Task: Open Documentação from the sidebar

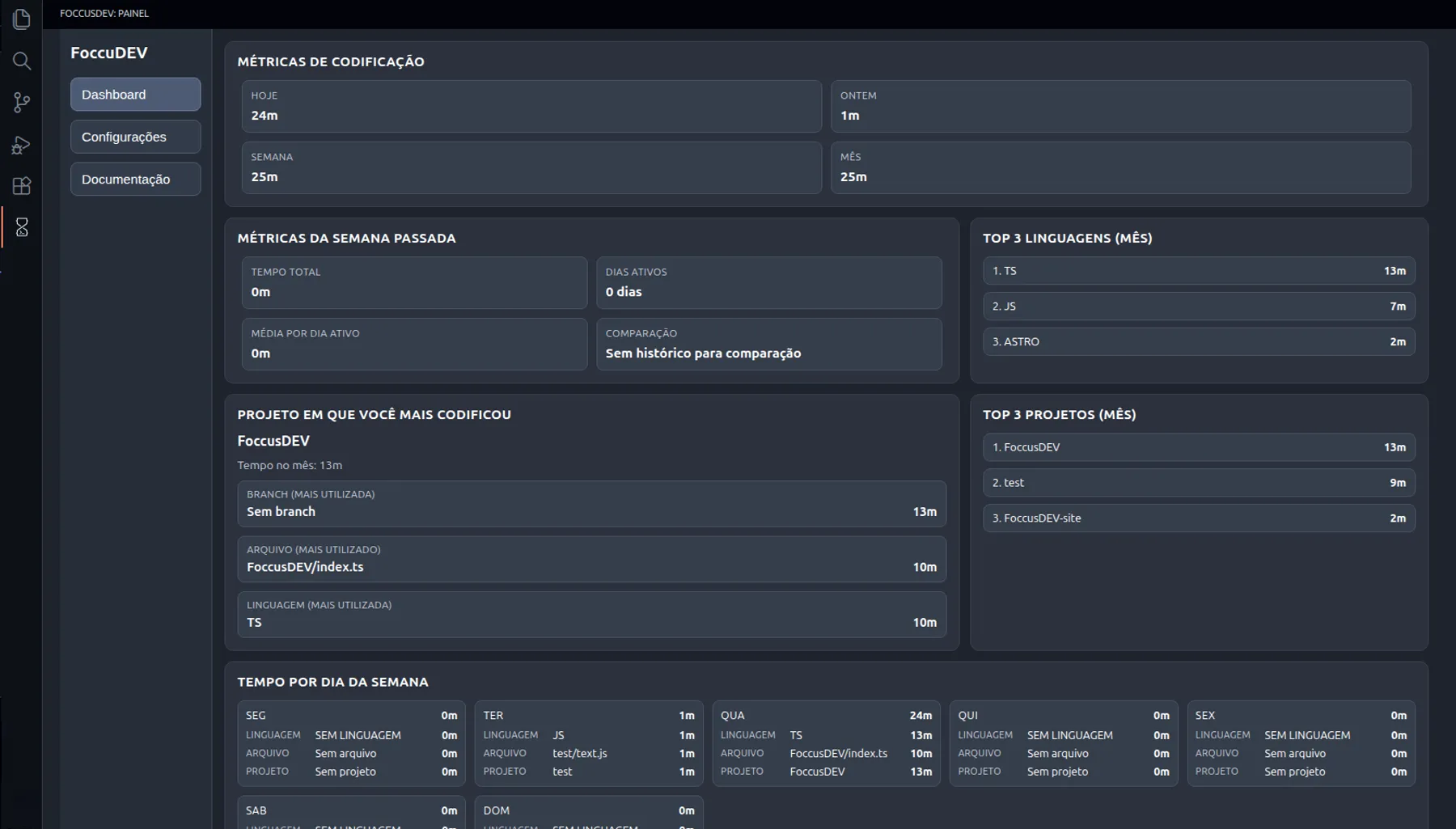Action: (x=135, y=179)
